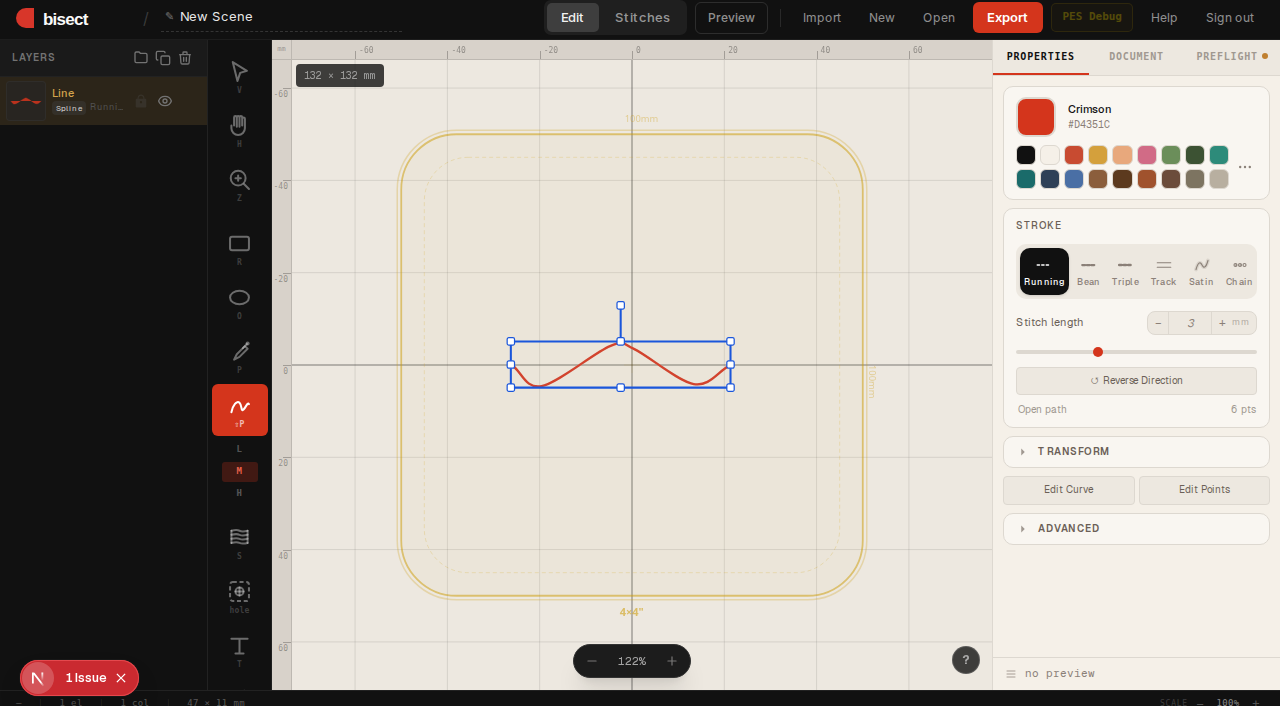
Task: Activate the hand pan tool
Action: point(239,126)
